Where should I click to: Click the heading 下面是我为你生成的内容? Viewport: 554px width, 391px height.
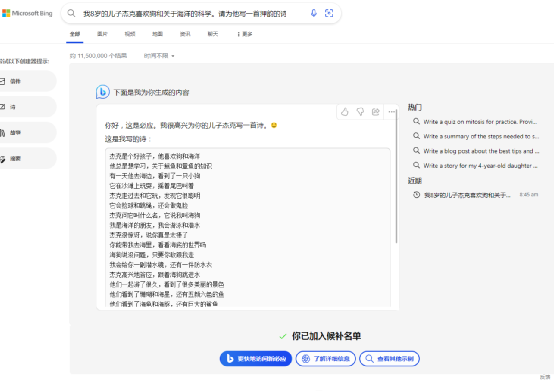click(151, 93)
